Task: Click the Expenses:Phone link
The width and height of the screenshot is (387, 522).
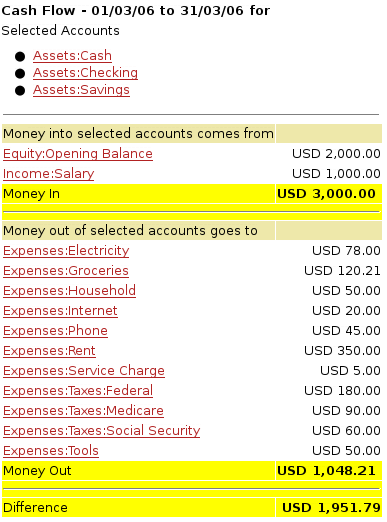Action: 55,331
